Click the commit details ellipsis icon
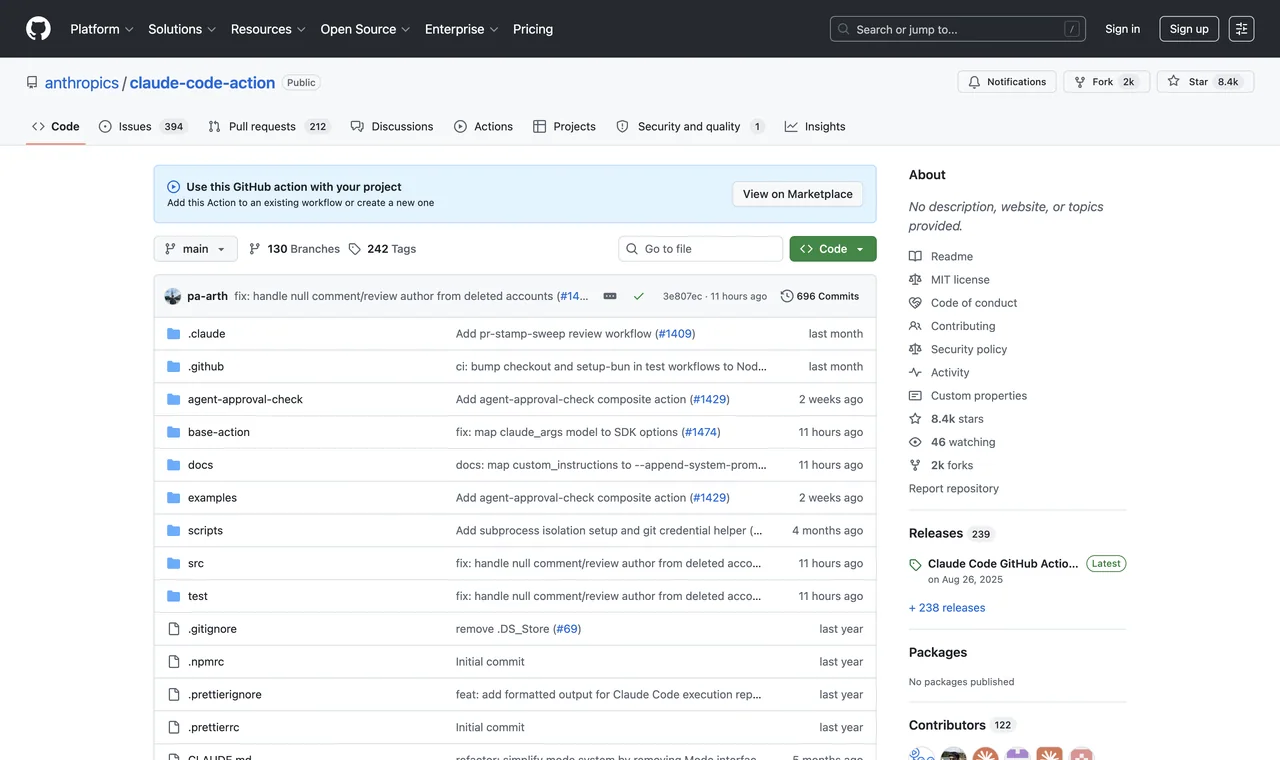The width and height of the screenshot is (1280, 760). point(610,296)
